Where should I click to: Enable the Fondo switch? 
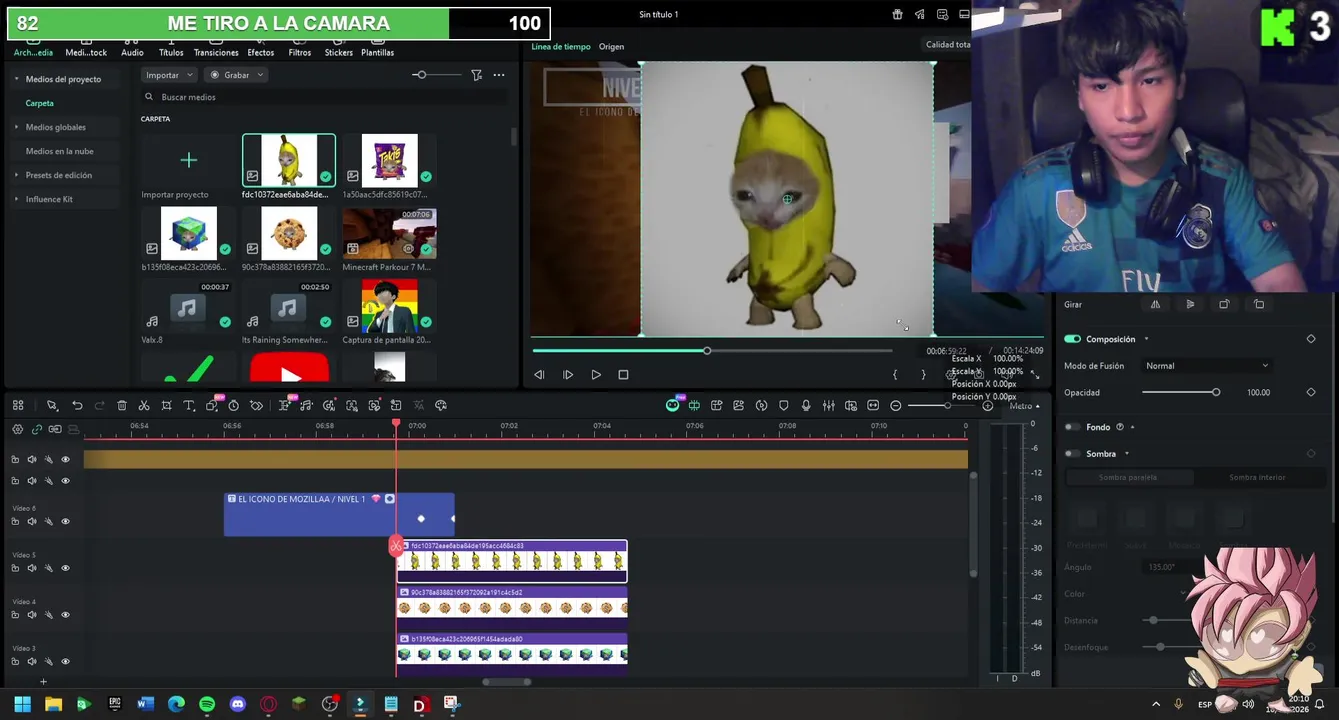(1072, 427)
